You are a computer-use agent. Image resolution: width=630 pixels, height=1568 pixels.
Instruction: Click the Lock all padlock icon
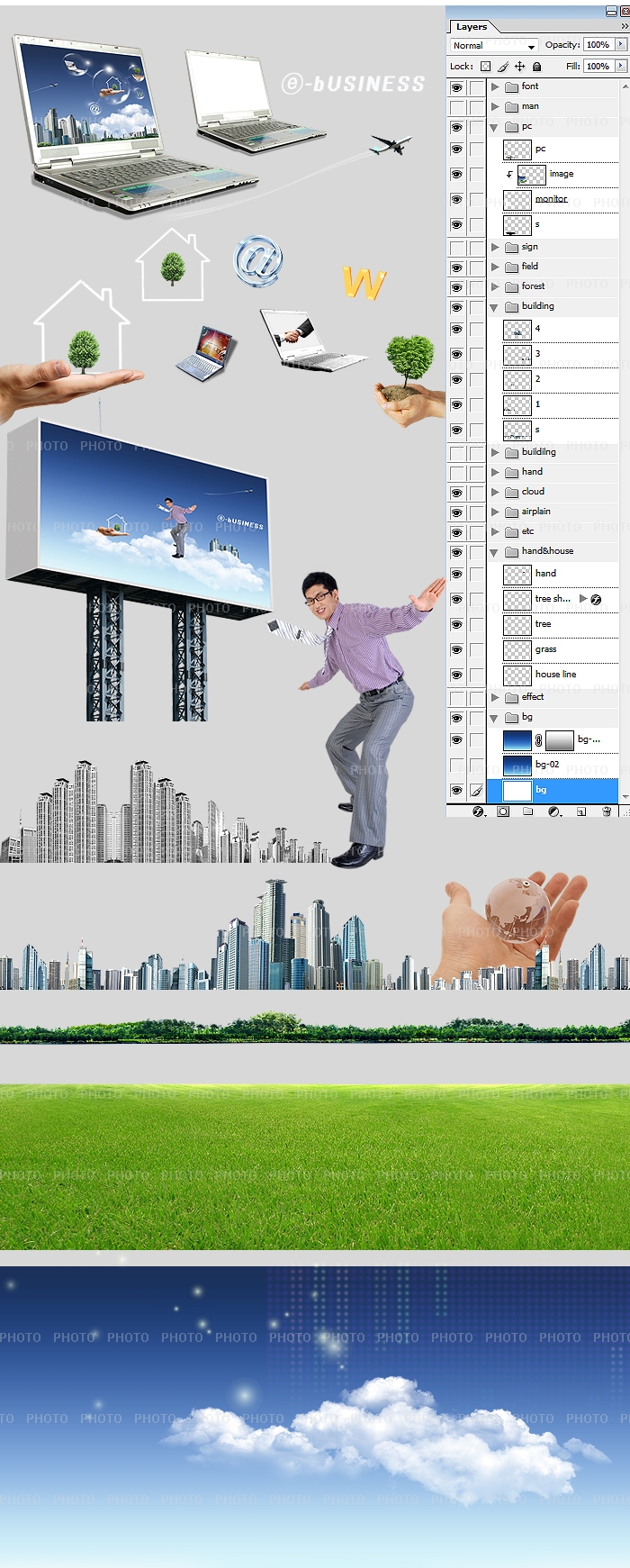536,67
